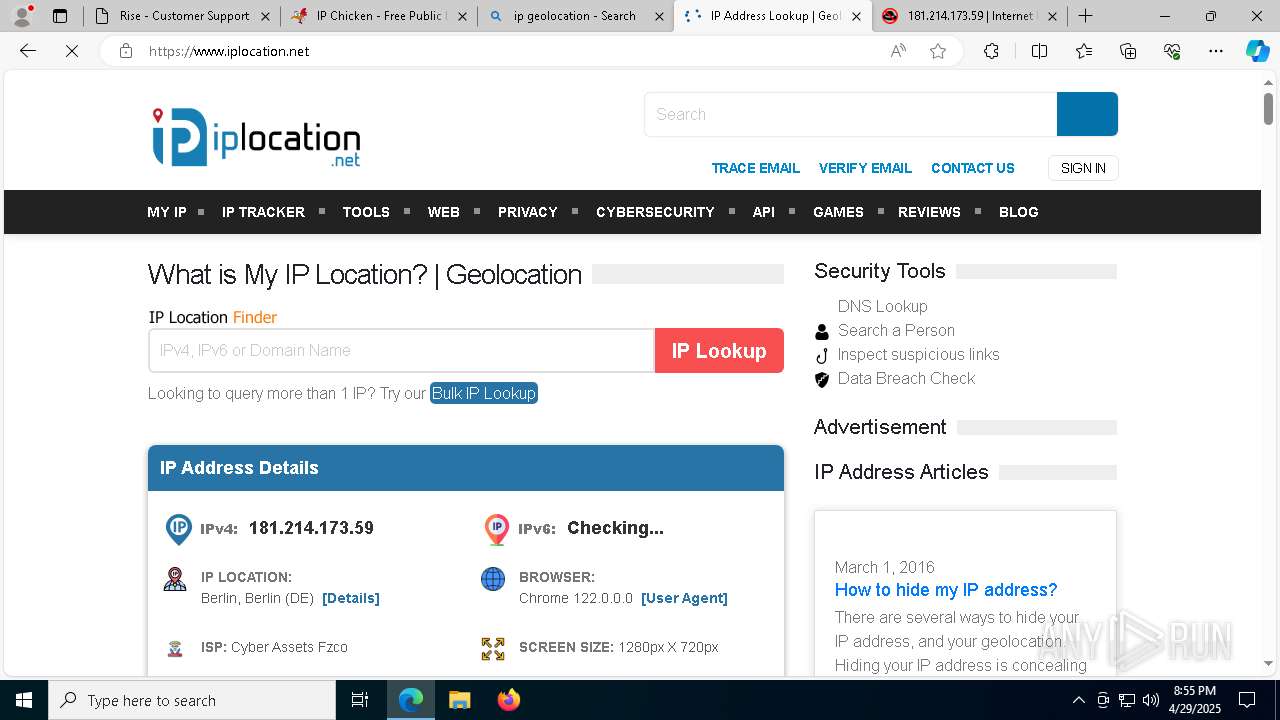Screen dimensions: 1280x720
Task: Open a new browser tab
Action: pos(1086,16)
